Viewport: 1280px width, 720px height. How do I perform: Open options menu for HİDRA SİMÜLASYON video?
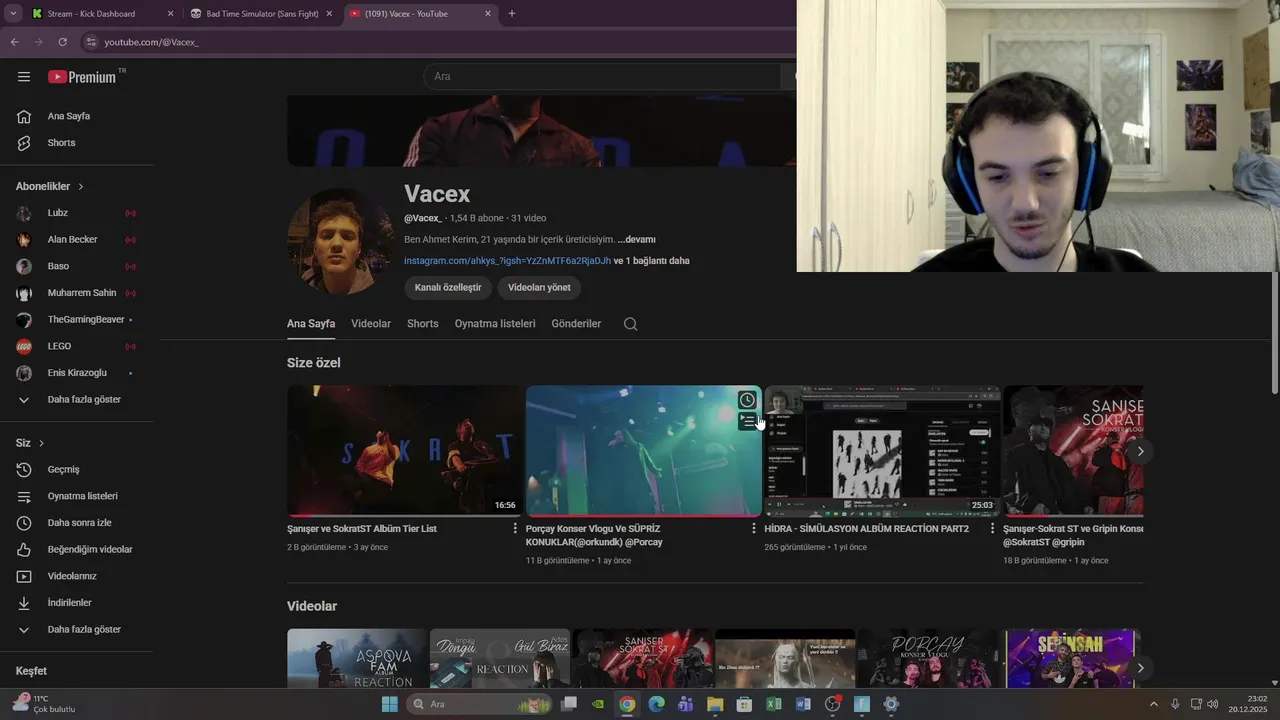point(993,528)
